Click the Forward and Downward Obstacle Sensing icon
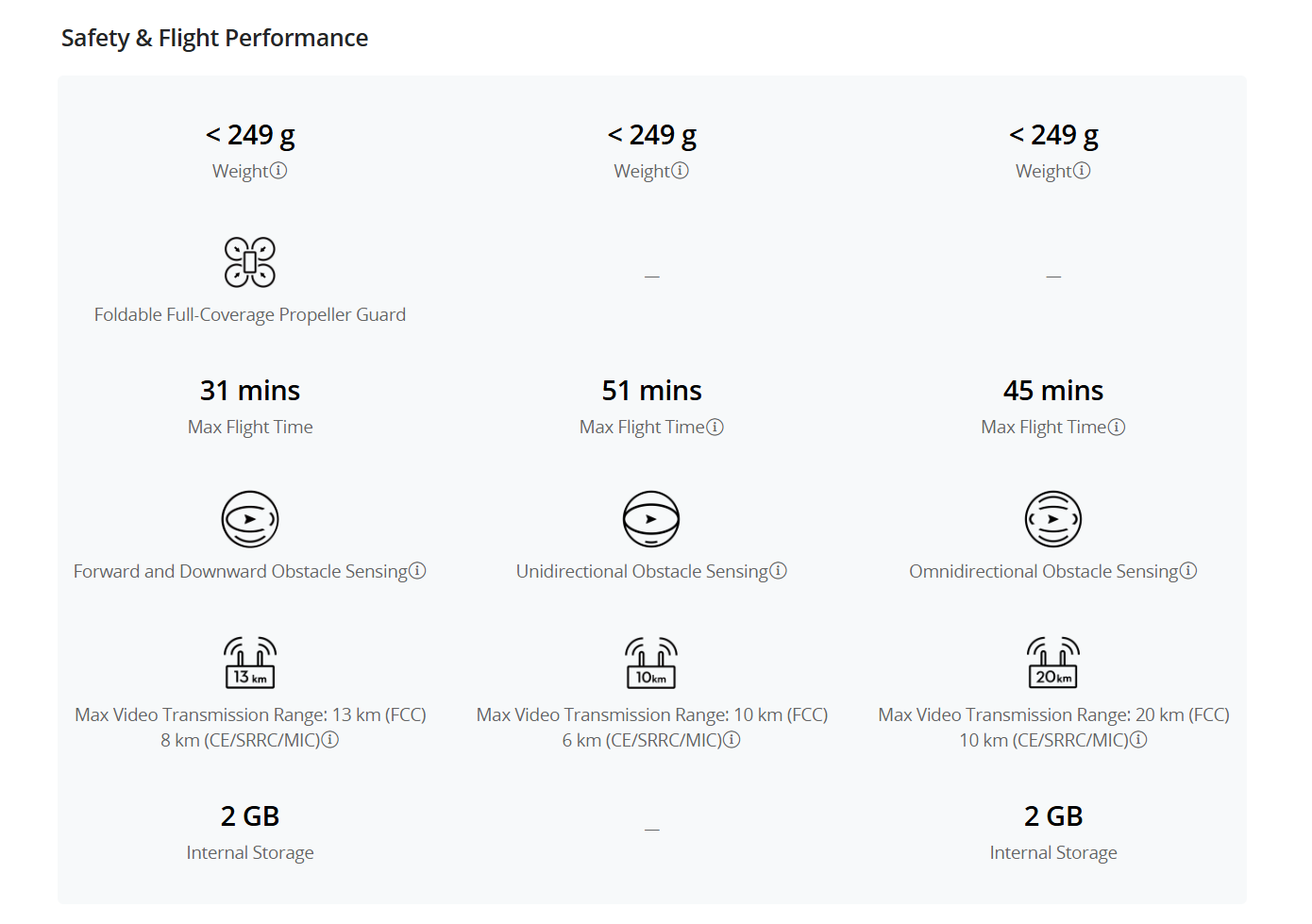The image size is (1312, 924). pyautogui.click(x=250, y=519)
